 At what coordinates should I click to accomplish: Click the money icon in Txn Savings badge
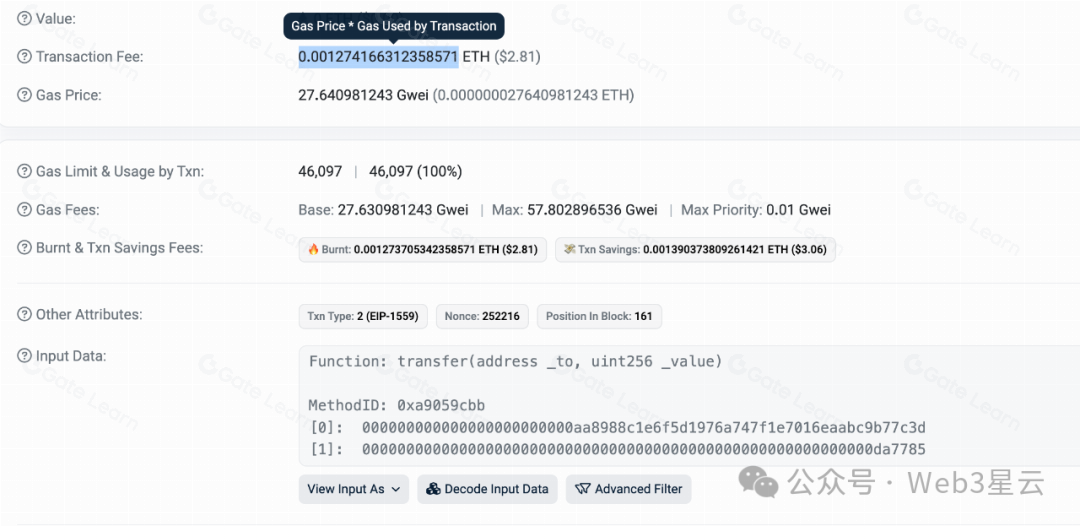coord(570,249)
